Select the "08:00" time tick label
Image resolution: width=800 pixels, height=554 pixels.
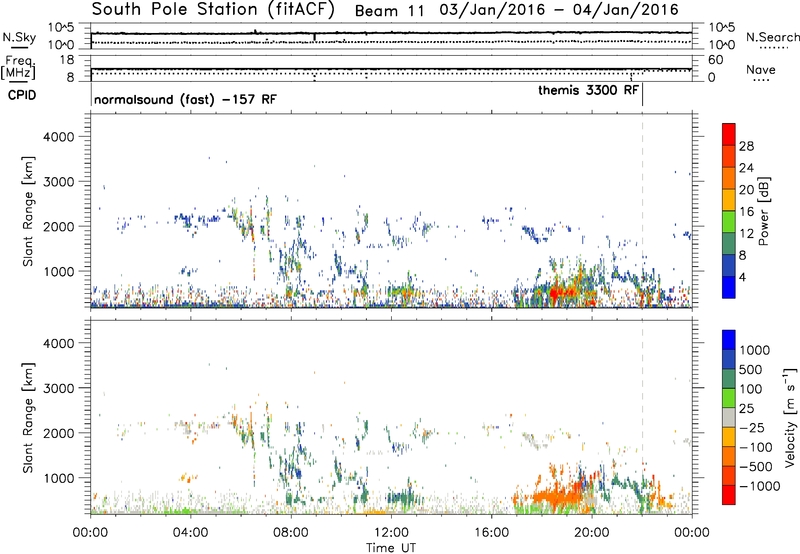click(291, 533)
